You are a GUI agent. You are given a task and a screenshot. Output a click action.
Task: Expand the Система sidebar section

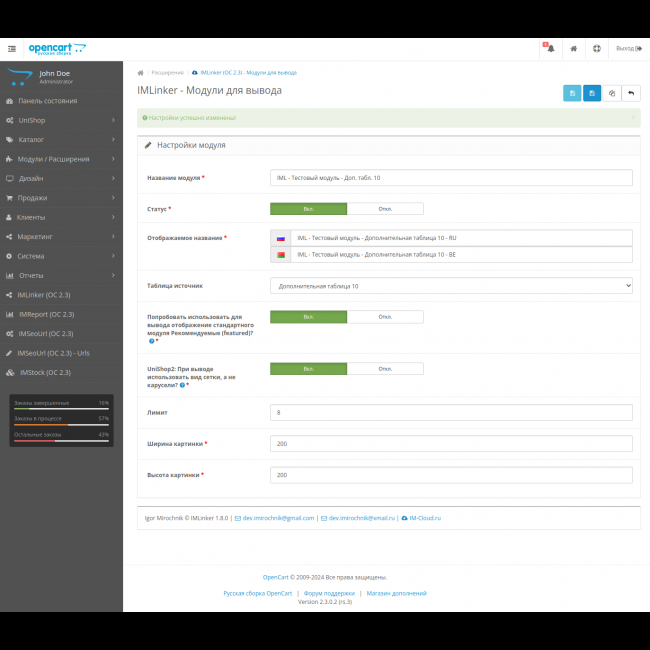pos(60,256)
